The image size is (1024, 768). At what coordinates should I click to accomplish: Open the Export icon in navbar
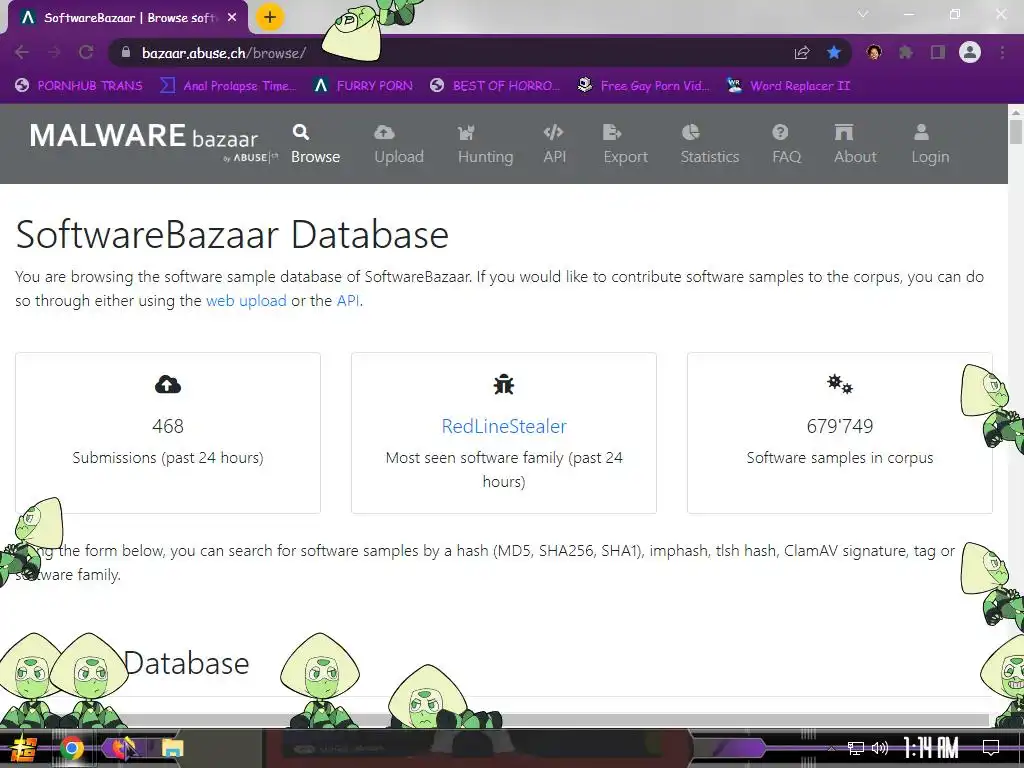click(612, 133)
